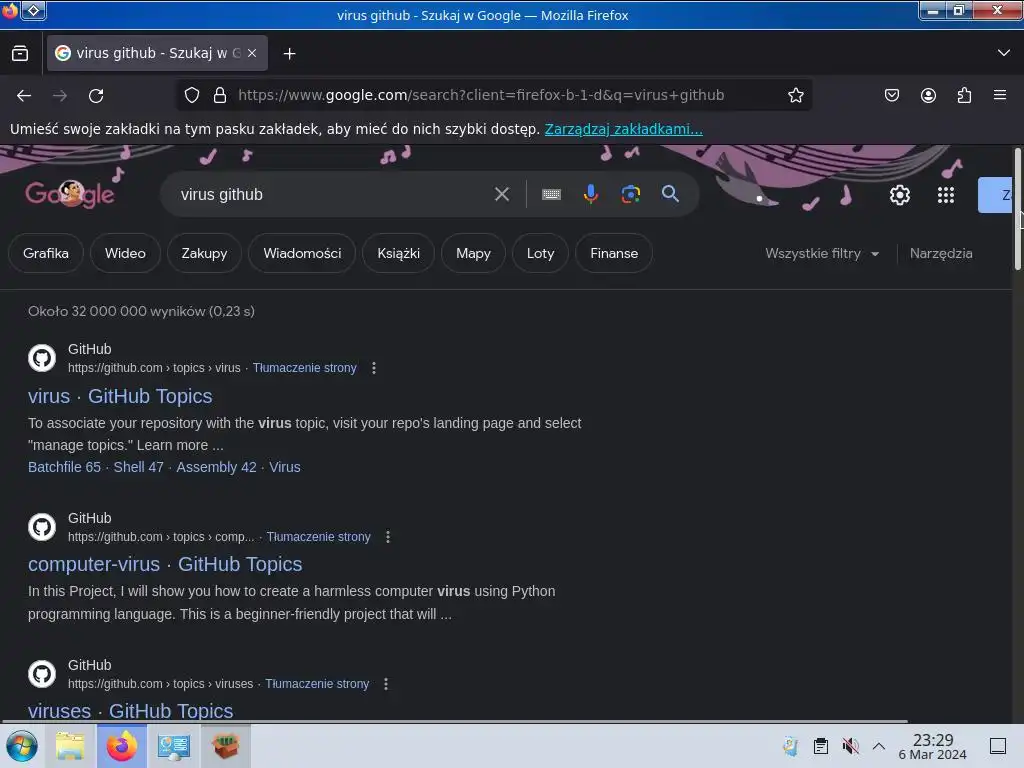Expand hidden tray icons arrow

click(879, 746)
